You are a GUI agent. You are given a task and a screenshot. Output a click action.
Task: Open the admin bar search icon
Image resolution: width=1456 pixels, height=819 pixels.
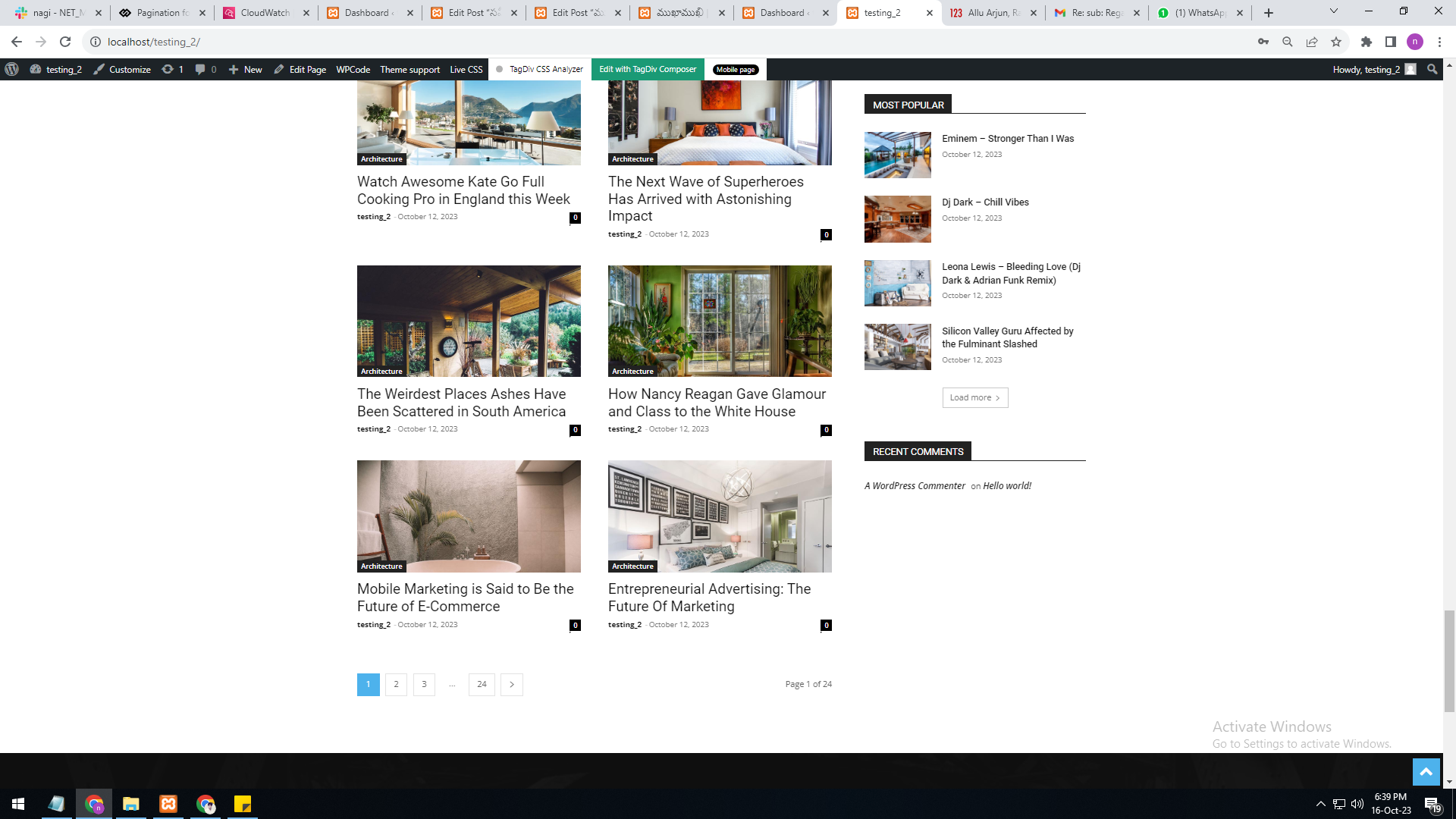[x=1432, y=69]
